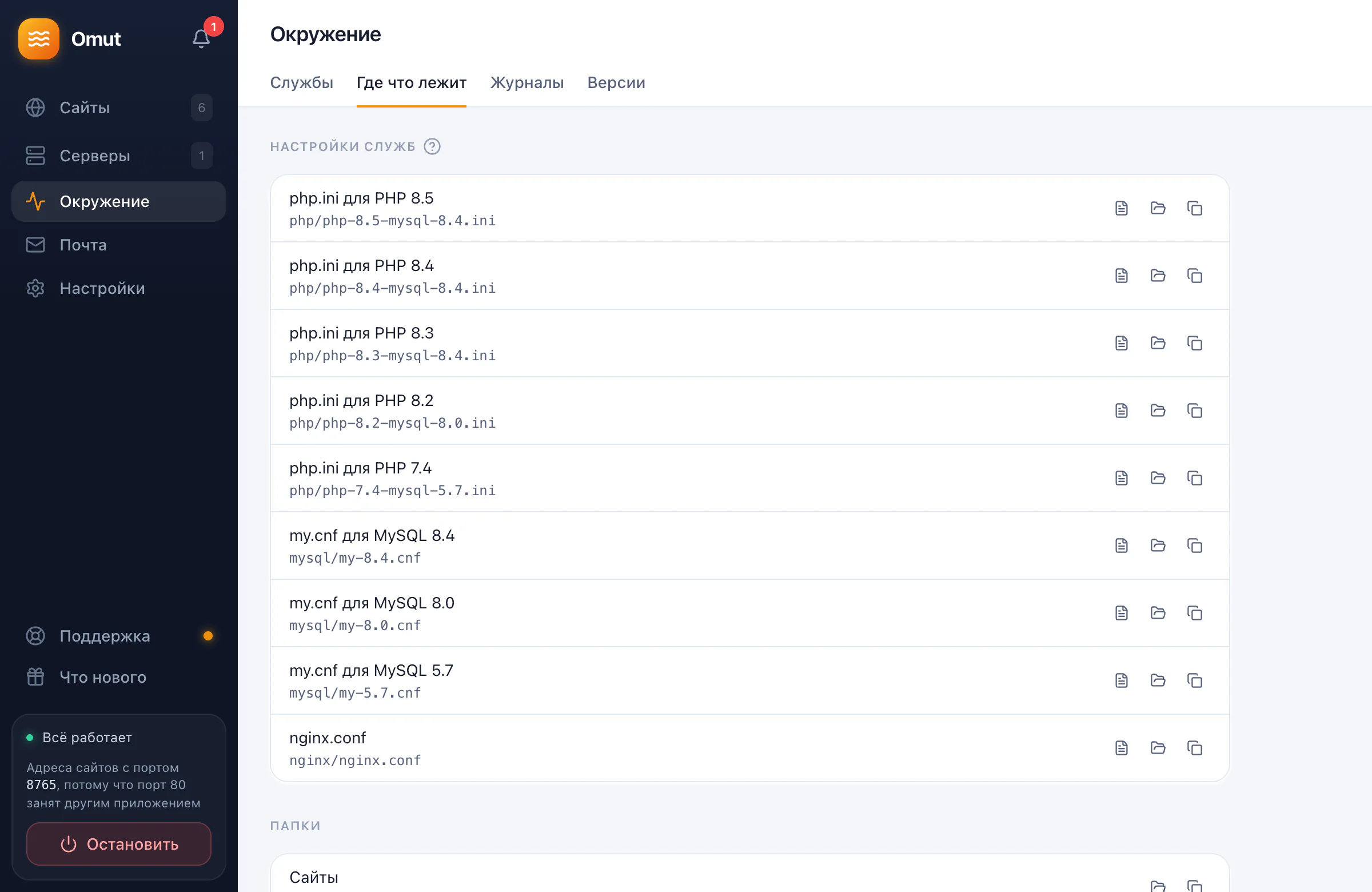Open my.cnf for MySQL 8.4 file
This screenshot has width=1372, height=892.
click(1121, 545)
